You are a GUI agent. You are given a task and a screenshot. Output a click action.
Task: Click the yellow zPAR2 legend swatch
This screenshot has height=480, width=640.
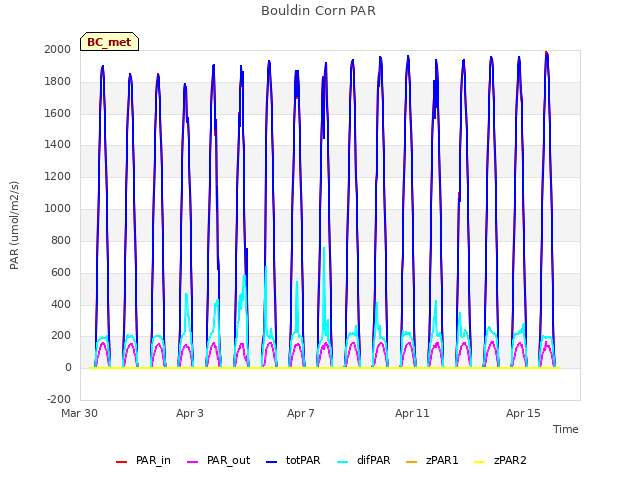tap(480, 462)
